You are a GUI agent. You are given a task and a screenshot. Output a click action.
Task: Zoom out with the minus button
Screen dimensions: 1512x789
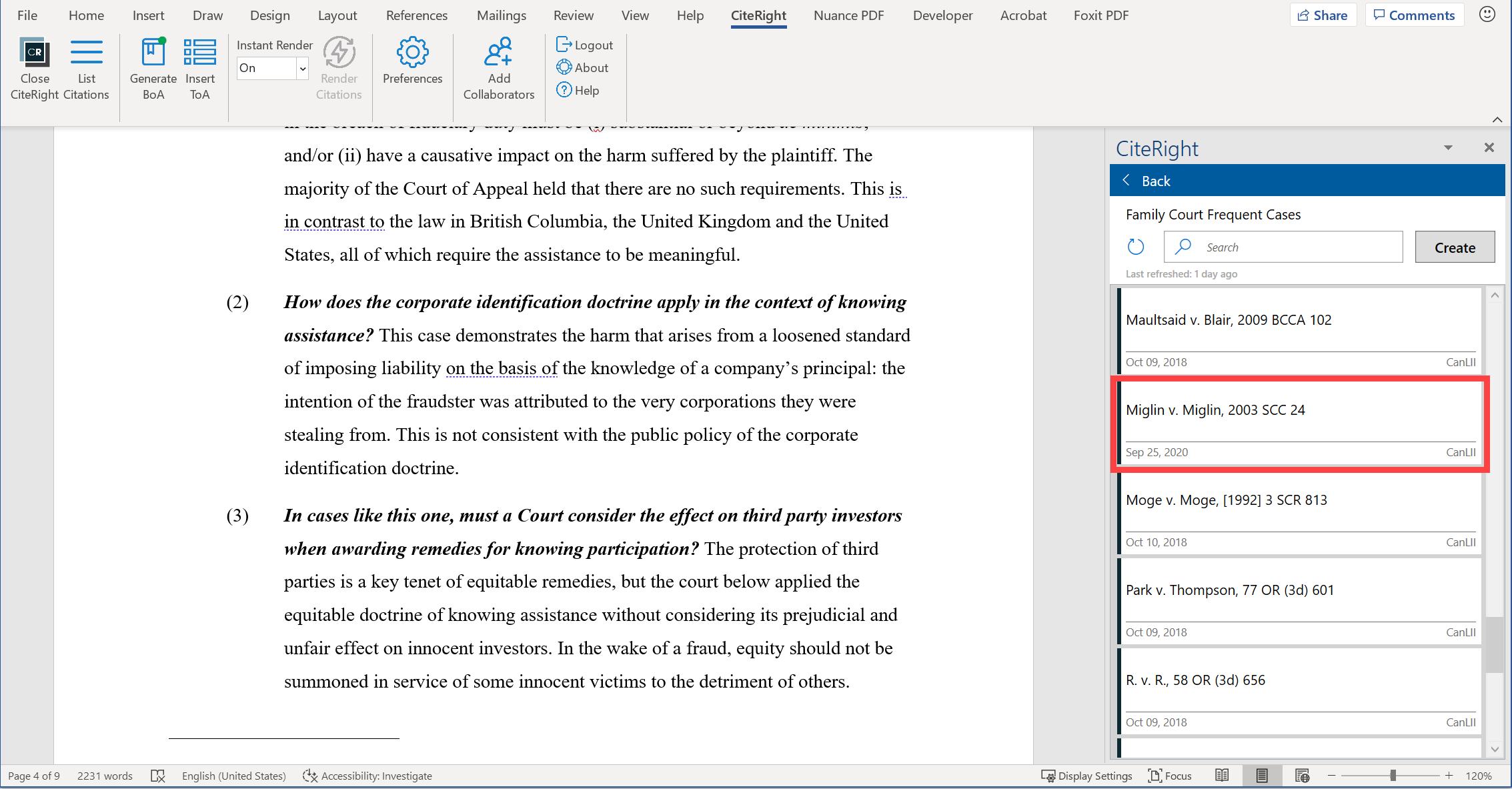pyautogui.click(x=1331, y=776)
